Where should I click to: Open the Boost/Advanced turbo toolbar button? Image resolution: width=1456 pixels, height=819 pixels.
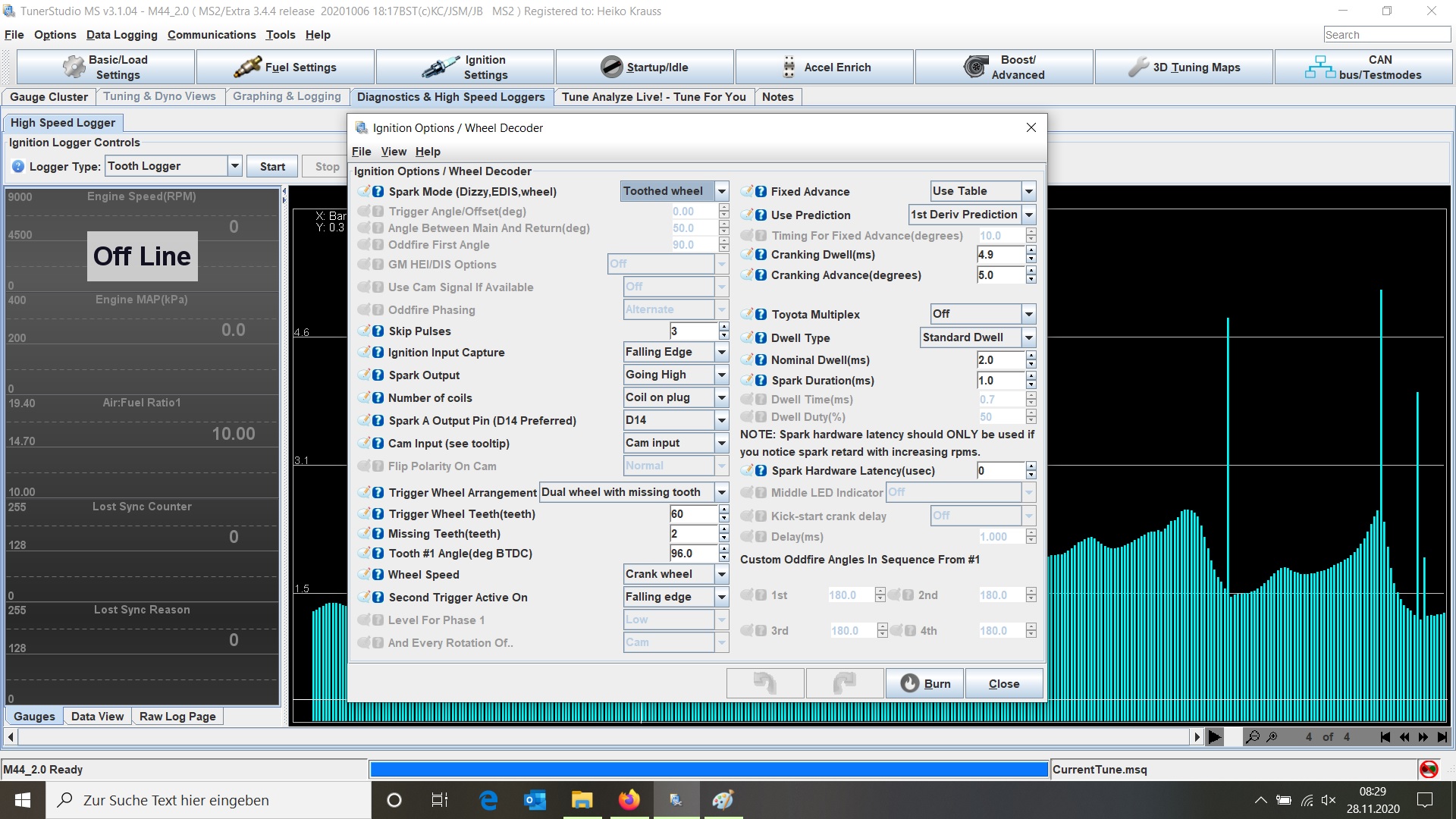(x=1004, y=67)
